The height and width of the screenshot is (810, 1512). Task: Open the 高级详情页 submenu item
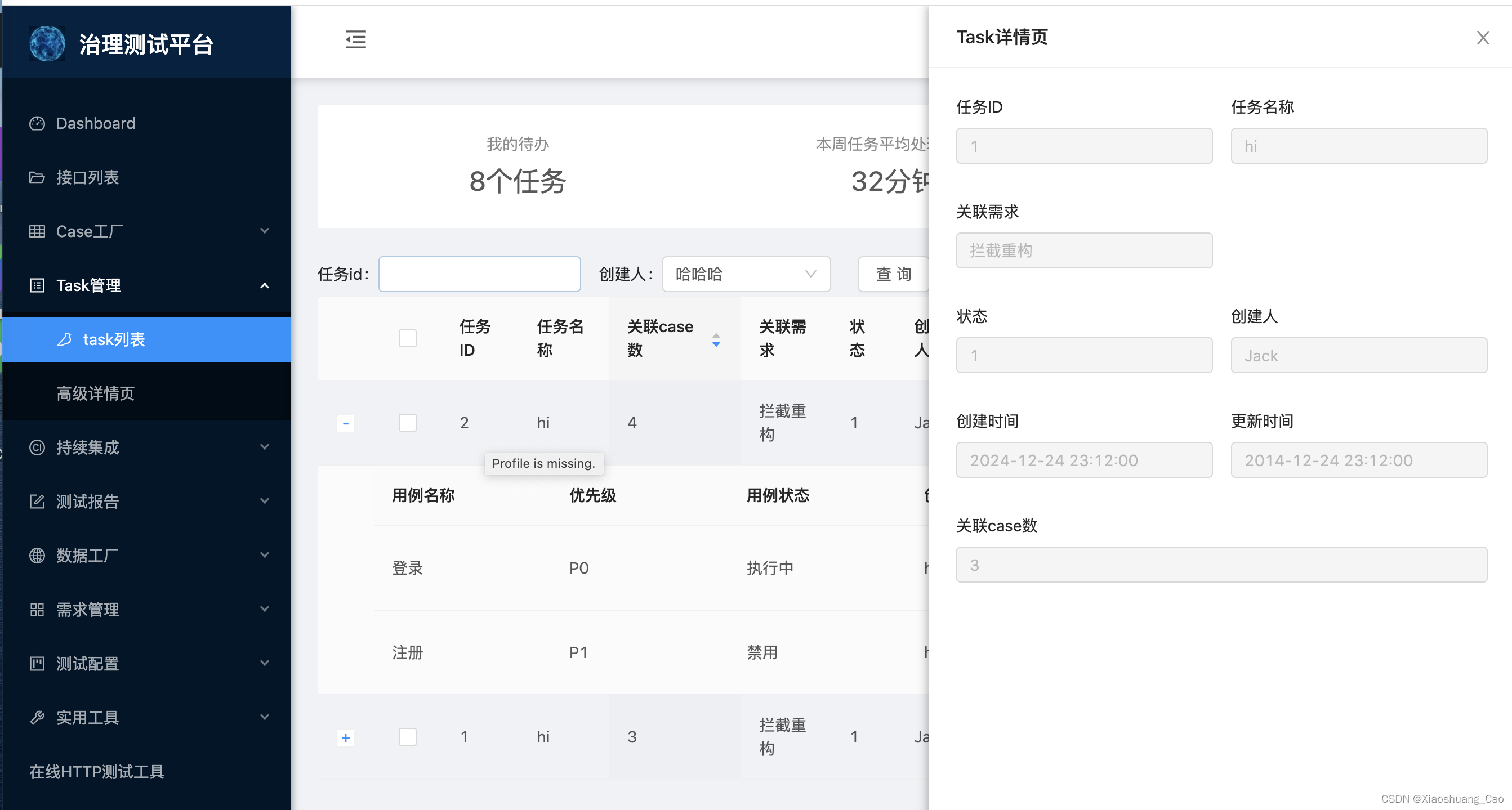click(147, 393)
